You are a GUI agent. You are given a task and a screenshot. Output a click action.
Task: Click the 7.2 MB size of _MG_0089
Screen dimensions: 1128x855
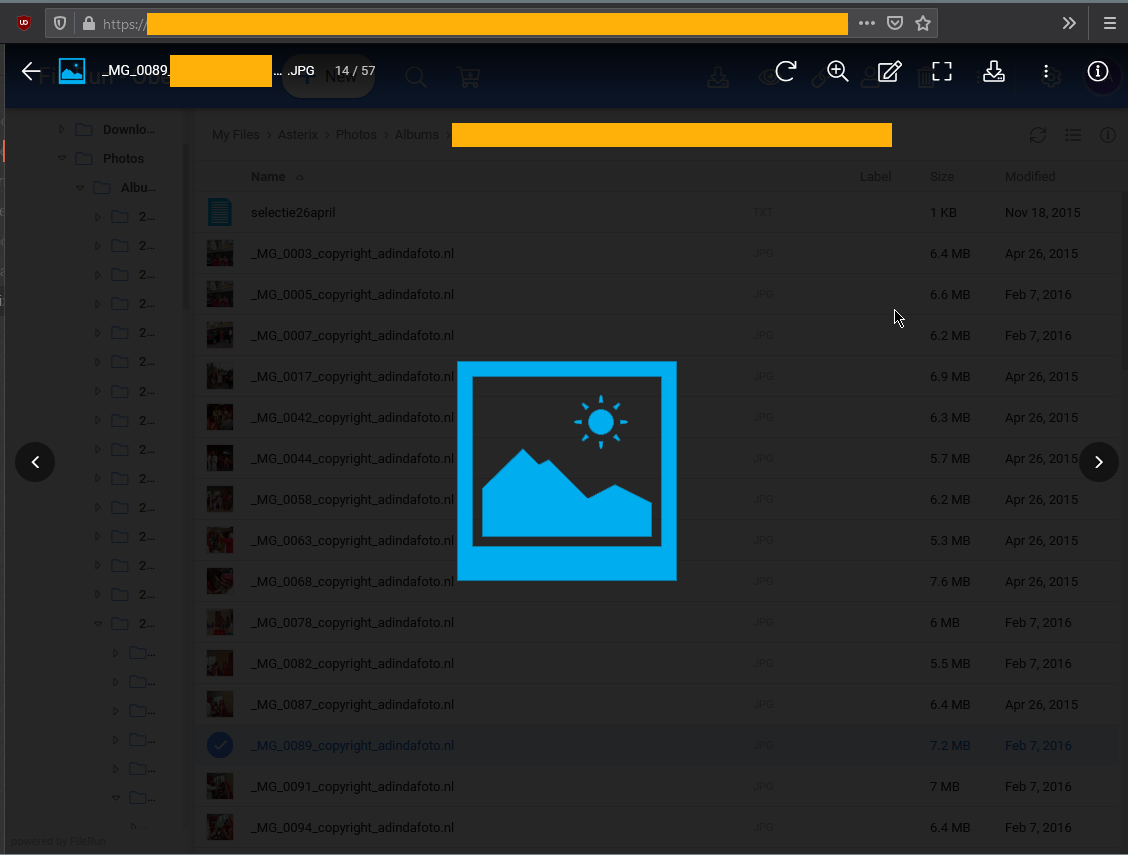pos(950,746)
